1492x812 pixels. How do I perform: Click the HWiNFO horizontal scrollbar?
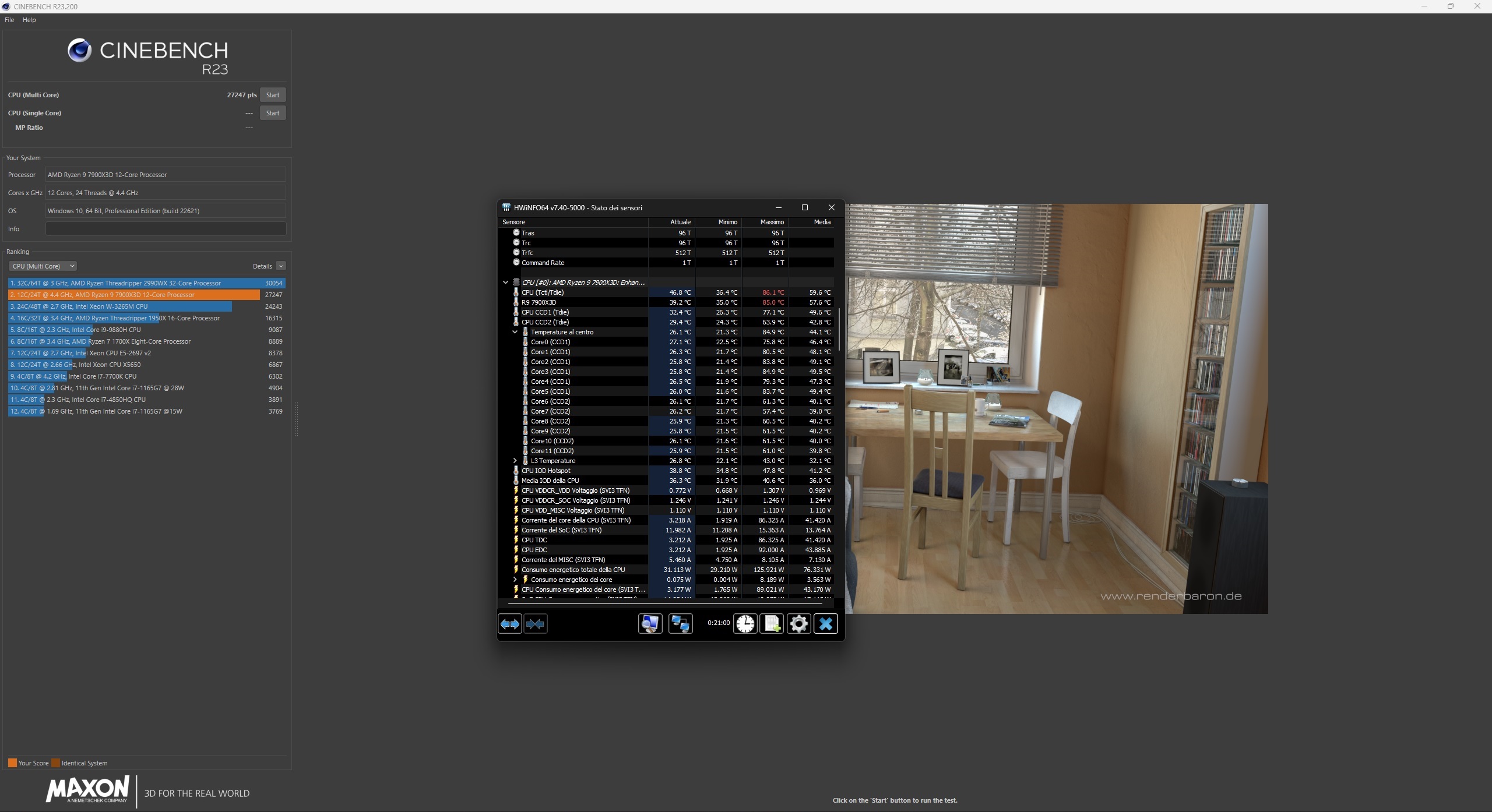(665, 604)
